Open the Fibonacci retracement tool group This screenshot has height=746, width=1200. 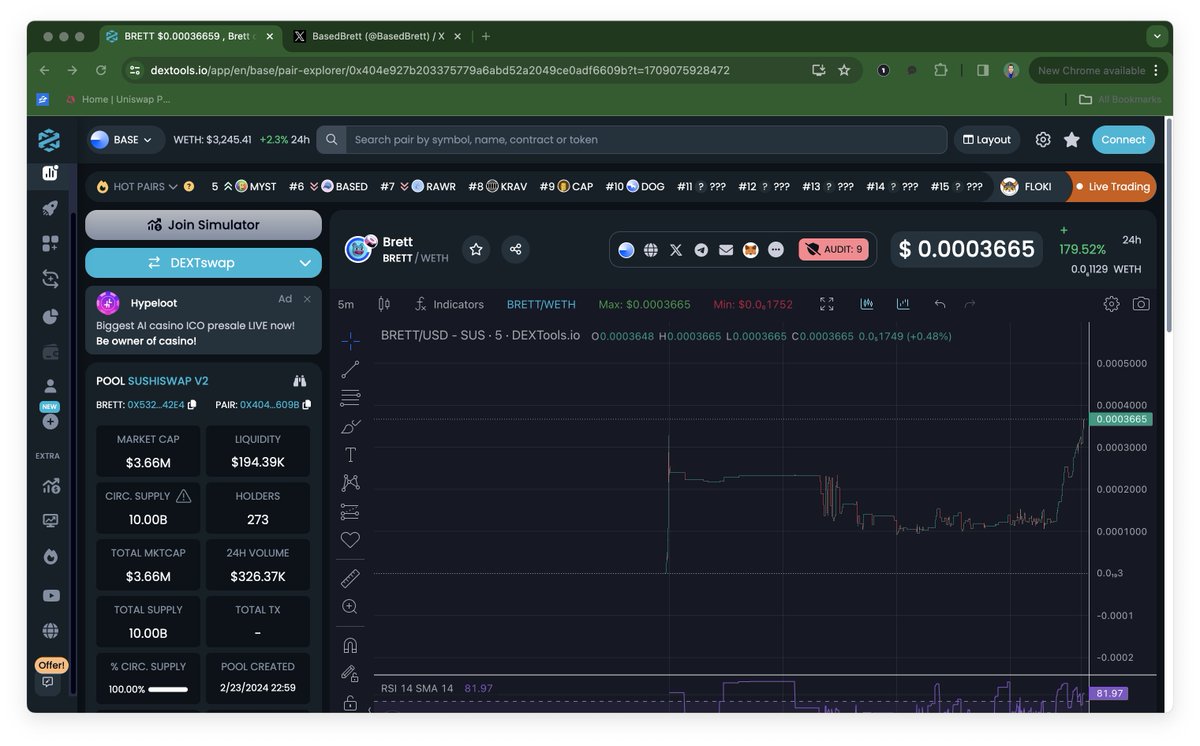(x=350, y=398)
